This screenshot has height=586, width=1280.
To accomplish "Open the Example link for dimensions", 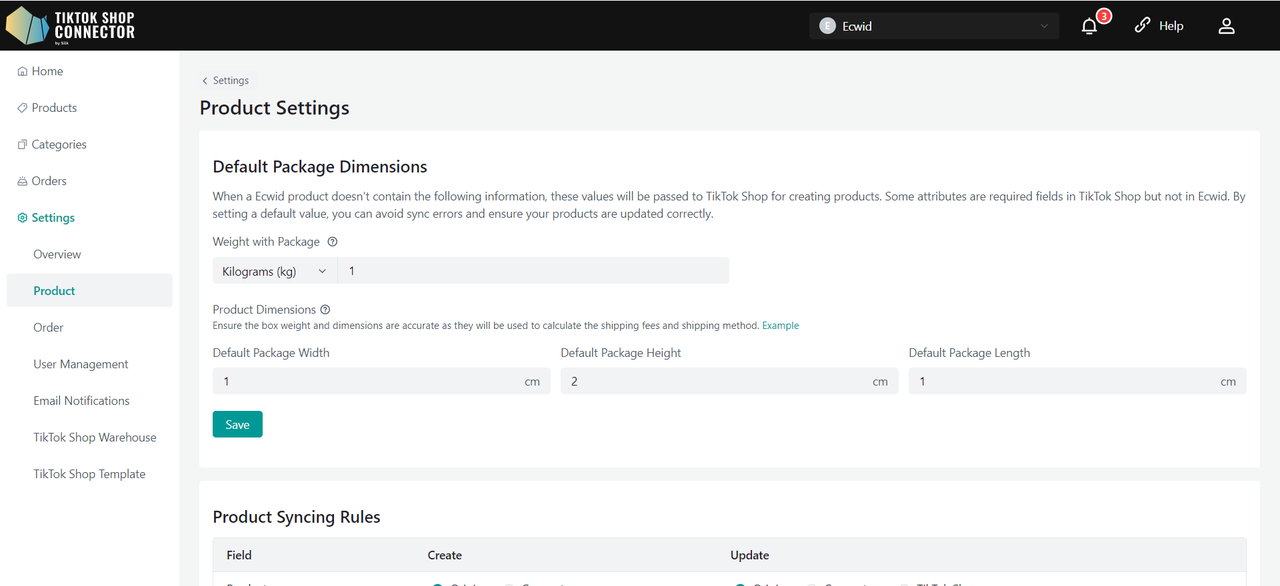I will point(780,326).
